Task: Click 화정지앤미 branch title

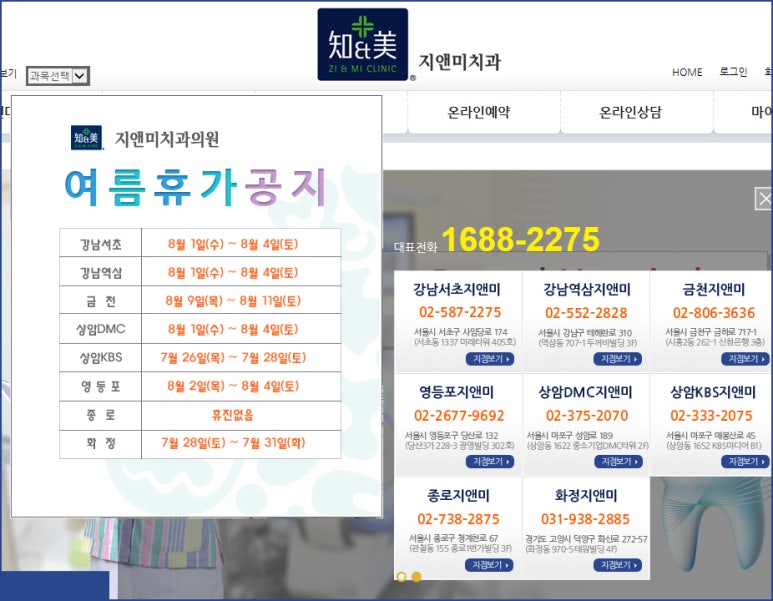Action: [586, 495]
